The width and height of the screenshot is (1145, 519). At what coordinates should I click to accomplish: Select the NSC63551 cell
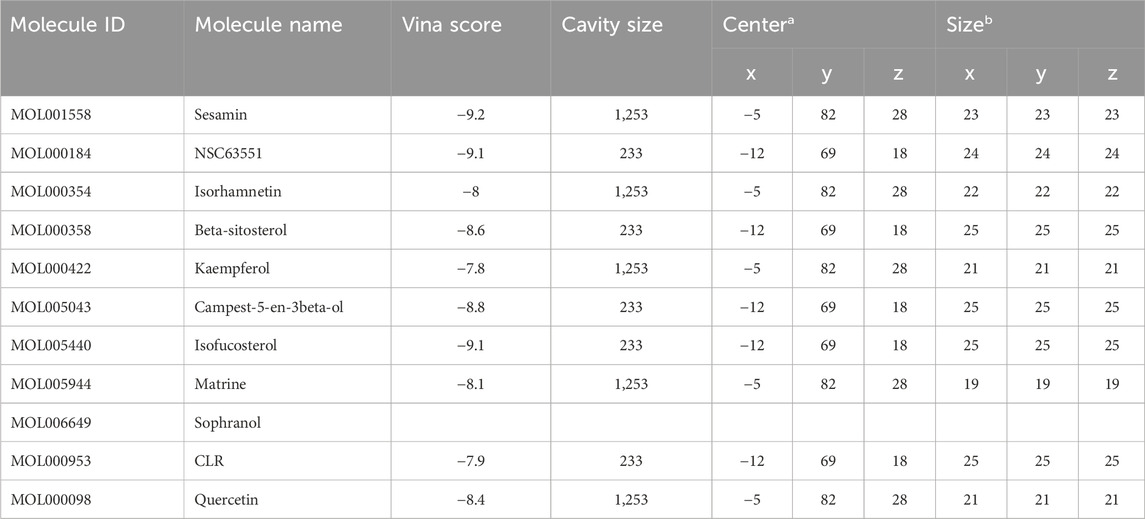click(x=287, y=153)
